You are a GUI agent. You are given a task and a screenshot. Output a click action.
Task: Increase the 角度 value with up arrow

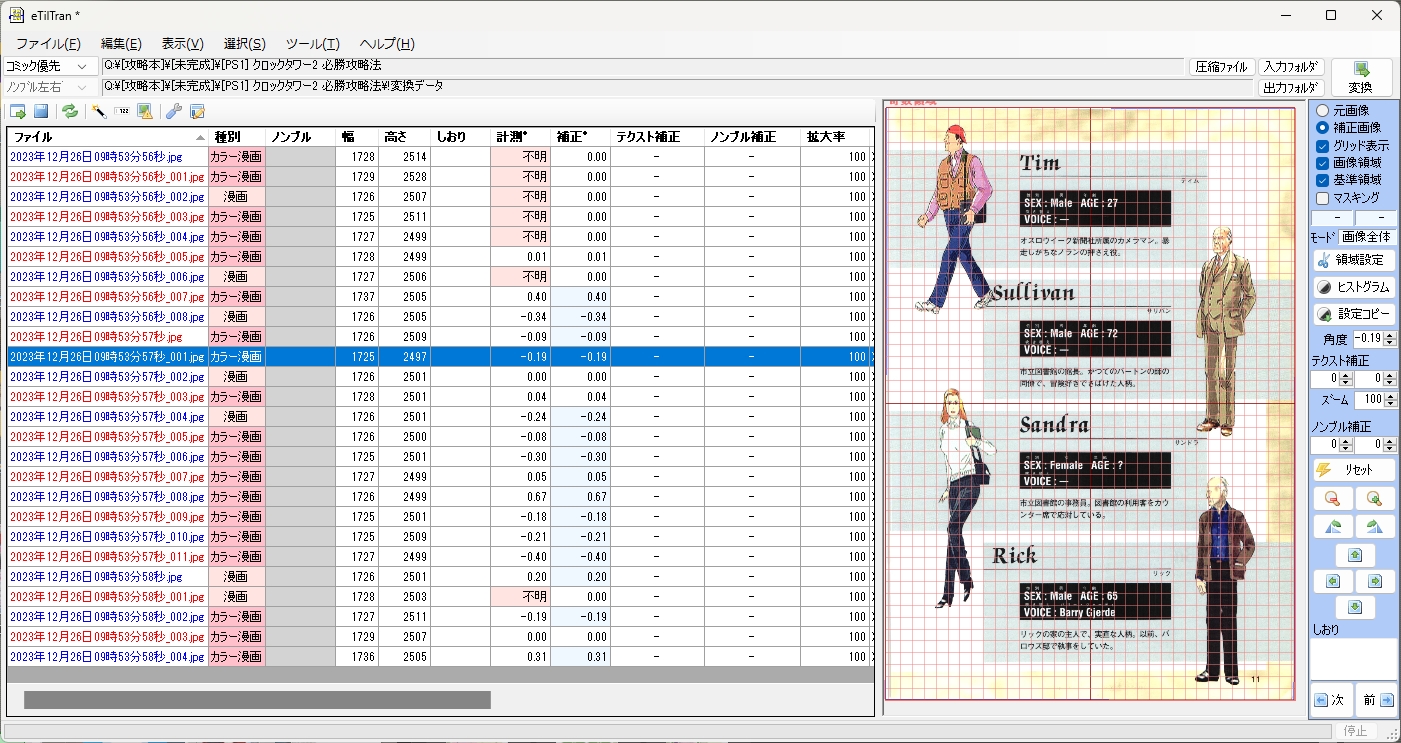pyautogui.click(x=1391, y=335)
